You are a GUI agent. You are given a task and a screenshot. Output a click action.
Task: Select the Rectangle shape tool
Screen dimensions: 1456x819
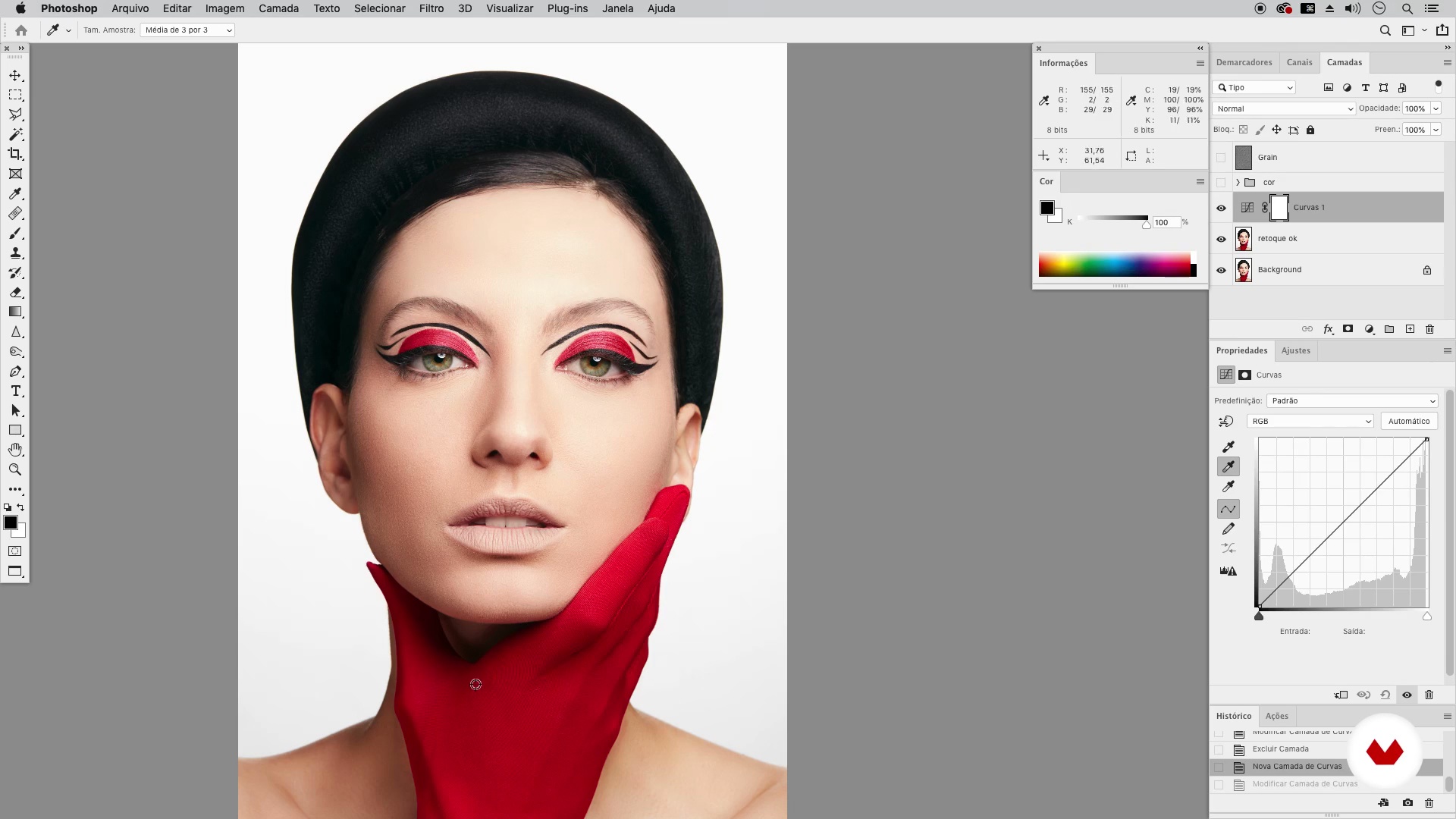(15, 430)
